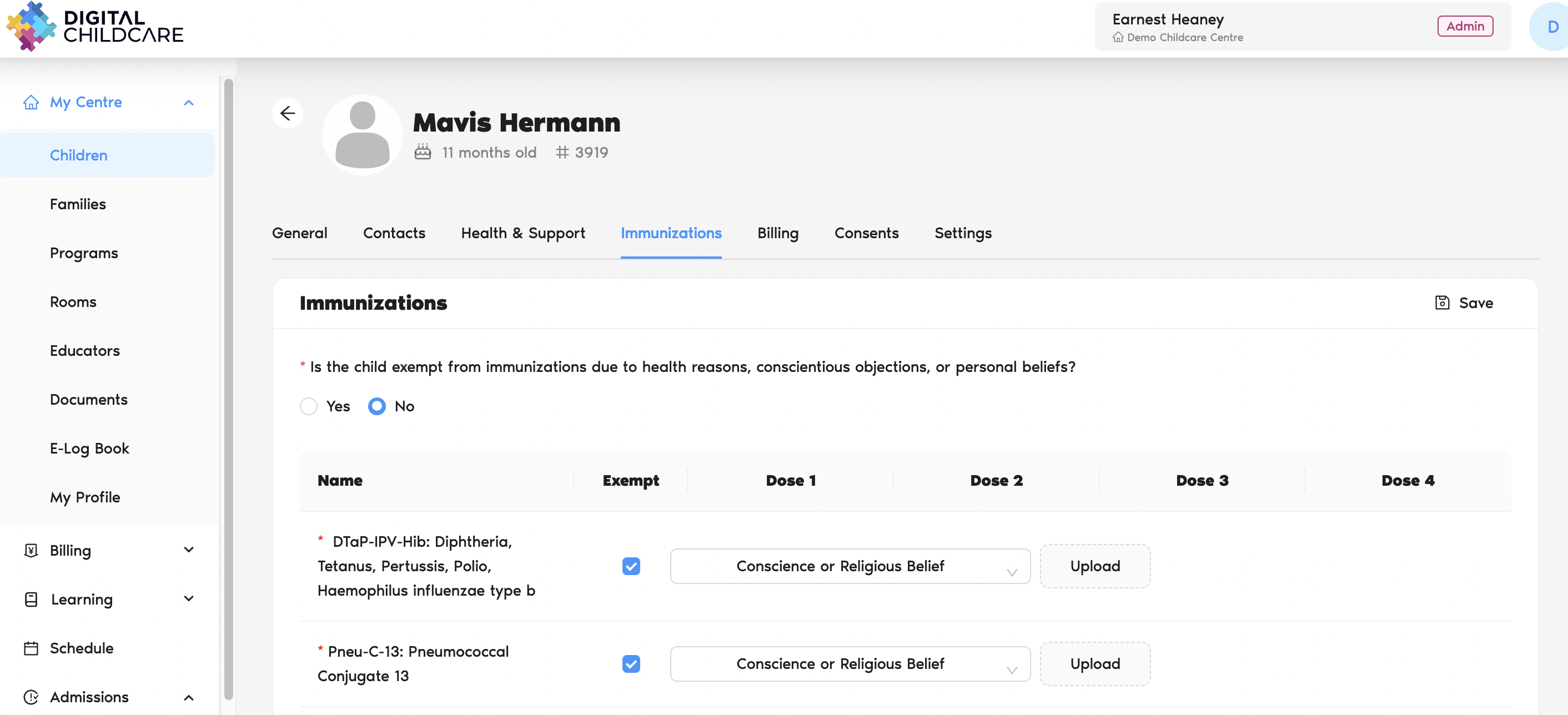Open DTaP-IPV-Hib exemption reason dropdown
The image size is (1568, 715).
850,566
